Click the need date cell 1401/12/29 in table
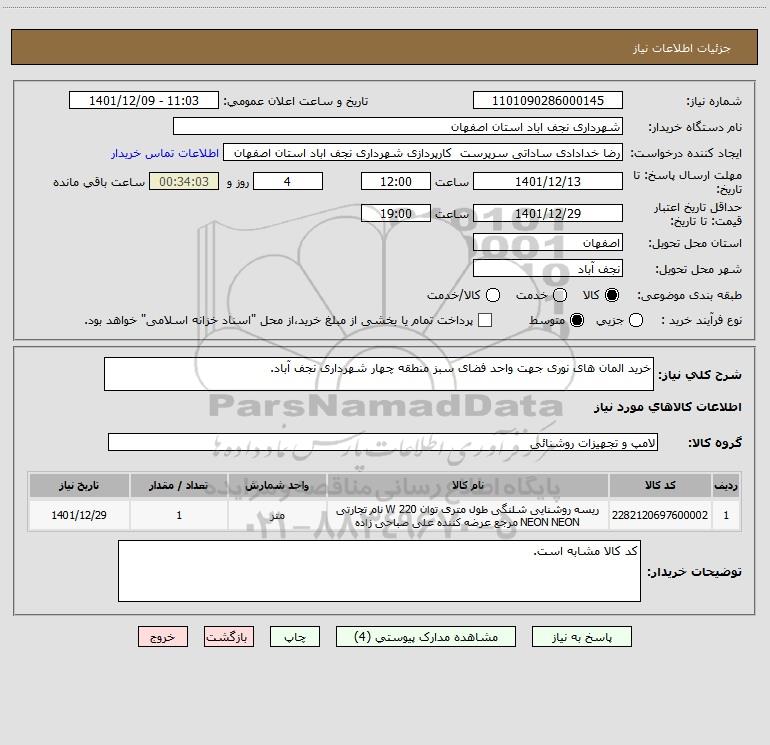Viewport: 770px width, 745px height. (79, 515)
